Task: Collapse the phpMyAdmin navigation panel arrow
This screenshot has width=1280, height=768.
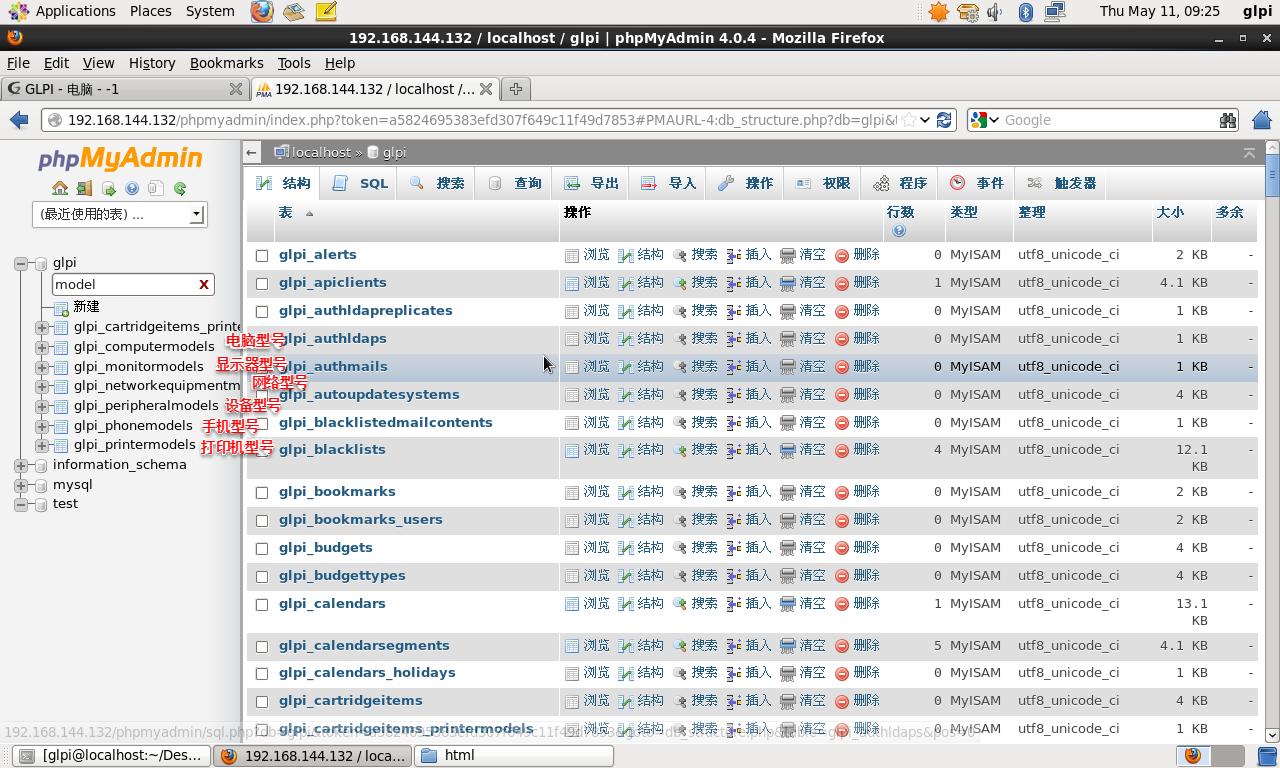Action: click(253, 153)
